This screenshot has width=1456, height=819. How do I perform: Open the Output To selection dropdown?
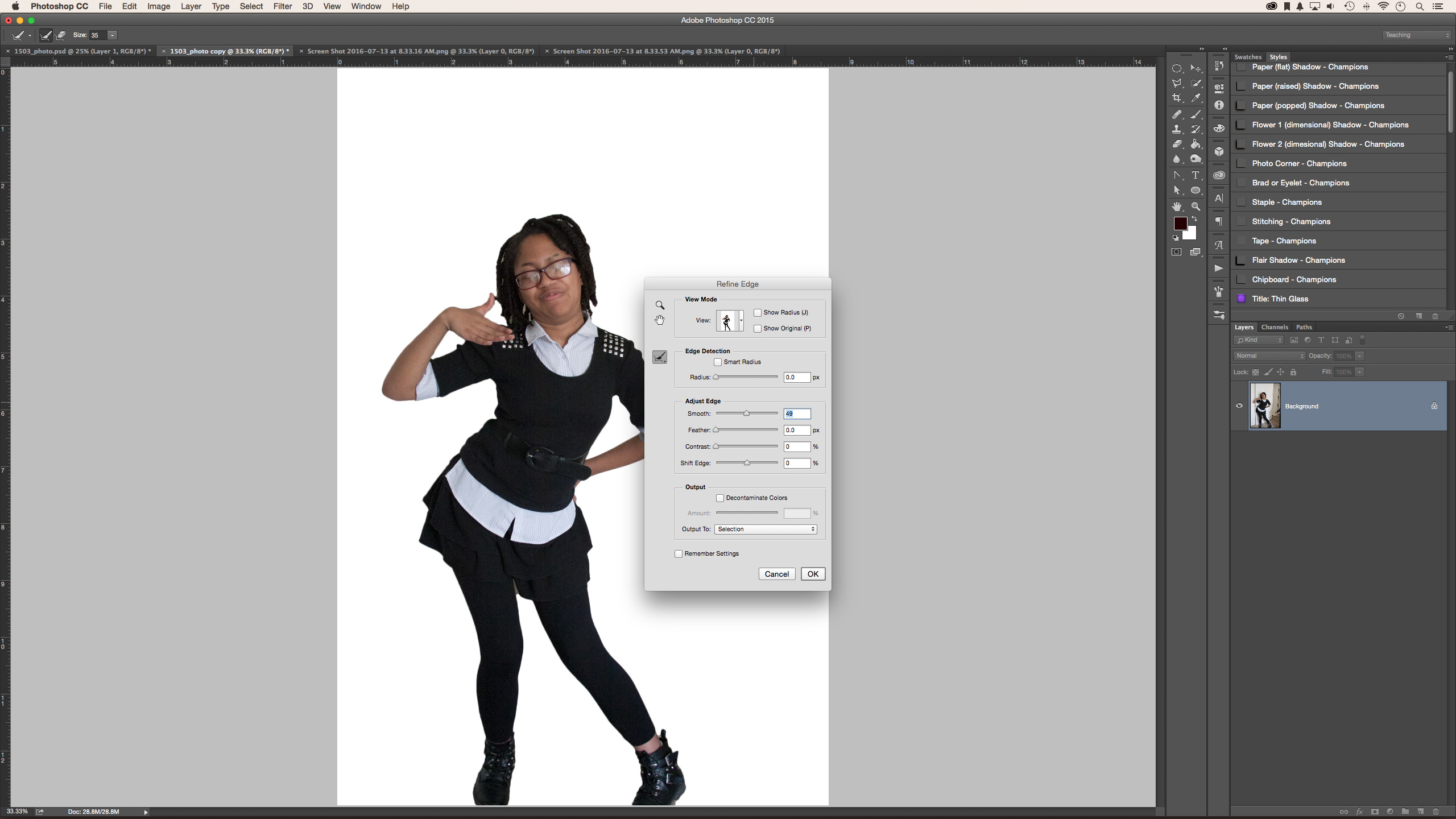tap(765, 529)
